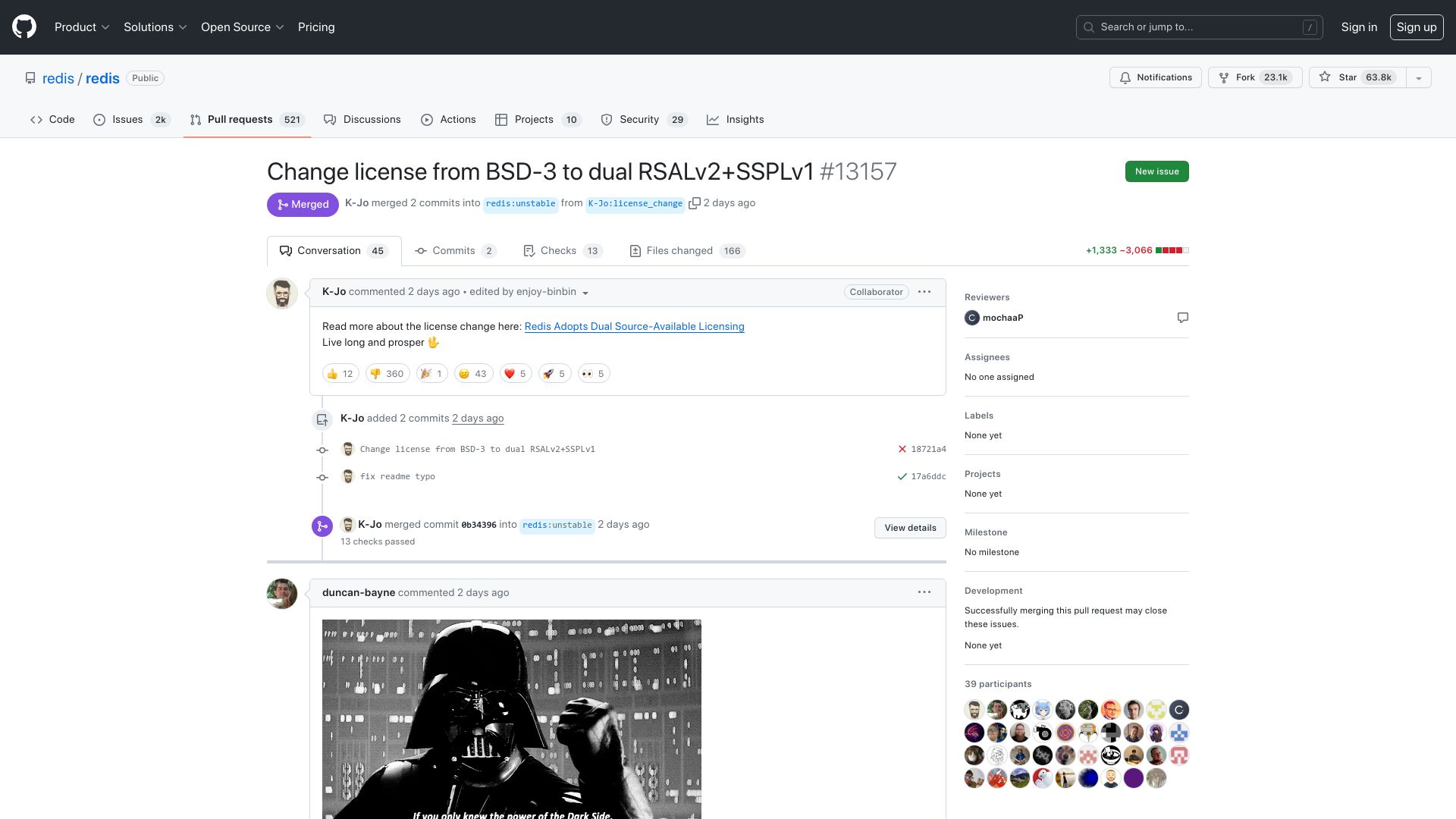Switch to the Commits tab
The width and height of the screenshot is (1456, 819).
[x=455, y=251]
